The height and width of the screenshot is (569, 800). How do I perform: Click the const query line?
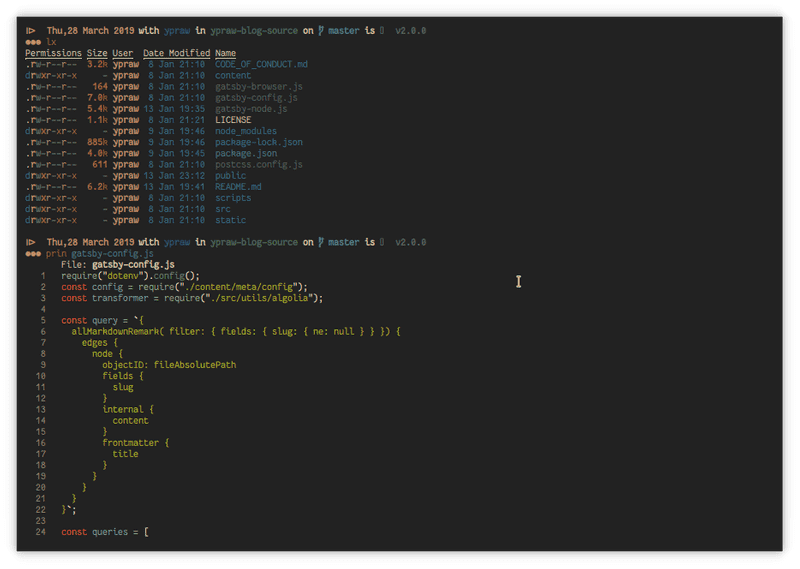pyautogui.click(x=102, y=320)
